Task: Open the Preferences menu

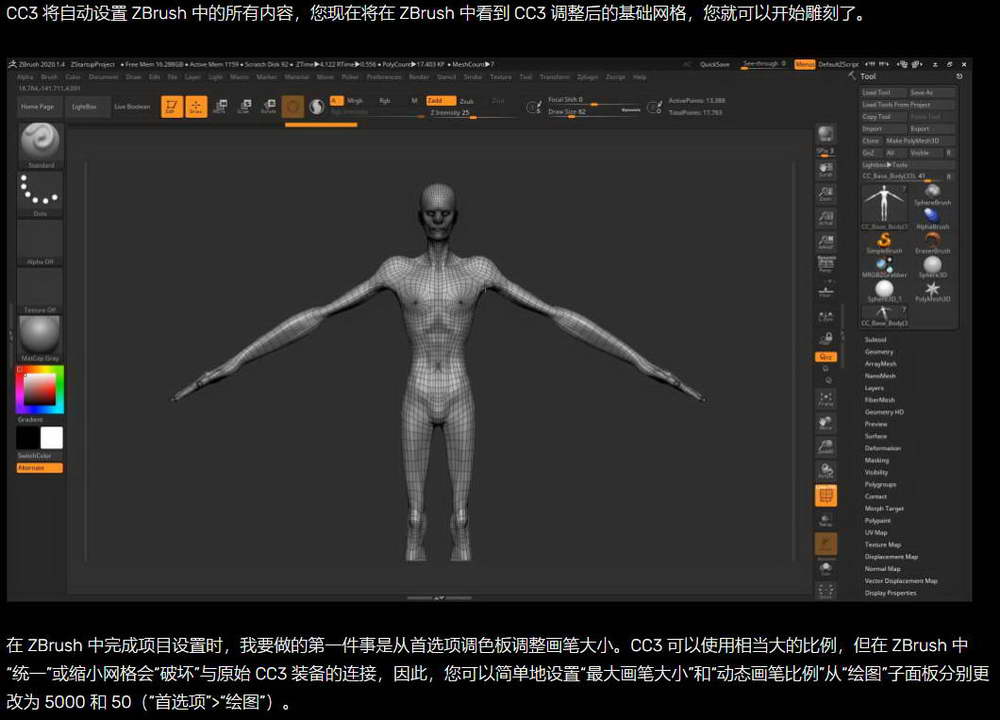Action: 384,77
